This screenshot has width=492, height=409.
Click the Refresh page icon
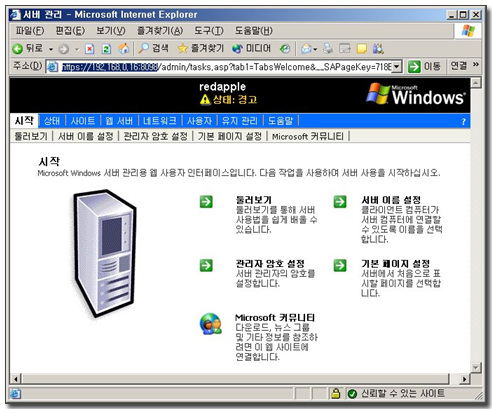(106, 49)
